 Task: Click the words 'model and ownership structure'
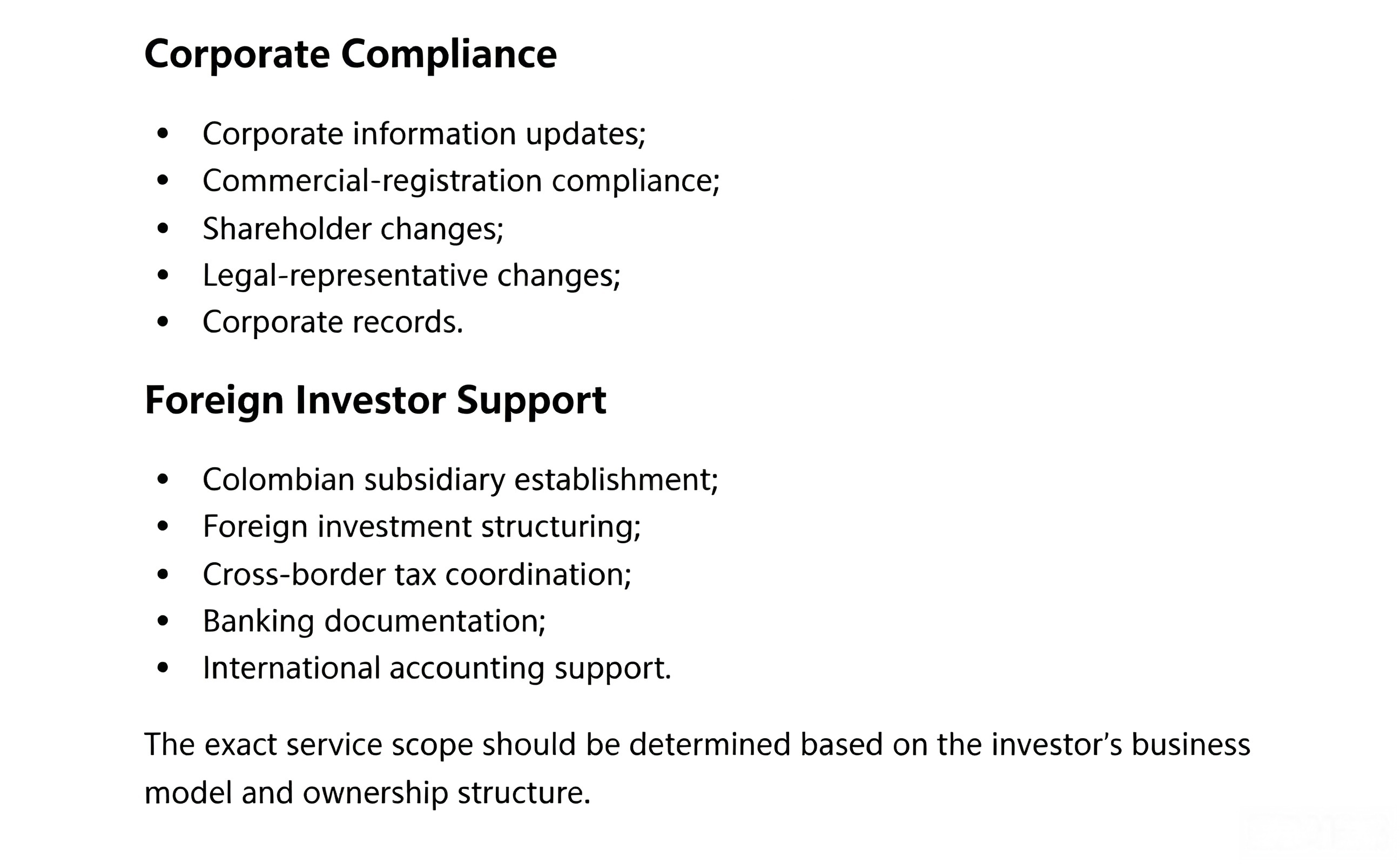[367, 793]
